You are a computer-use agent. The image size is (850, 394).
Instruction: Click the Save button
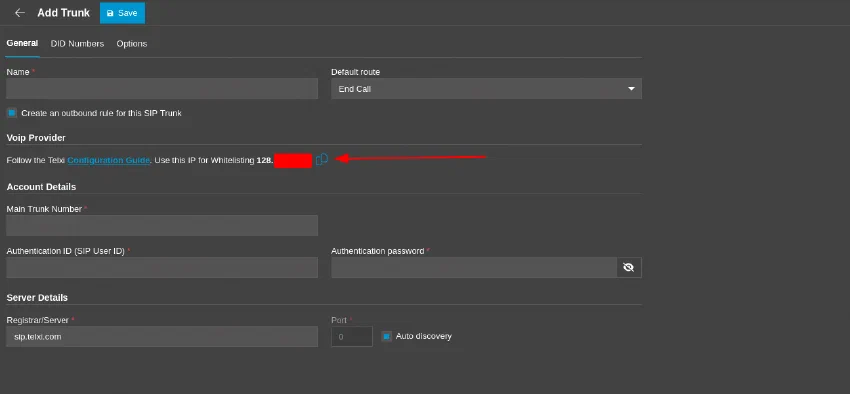pyautogui.click(x=123, y=13)
